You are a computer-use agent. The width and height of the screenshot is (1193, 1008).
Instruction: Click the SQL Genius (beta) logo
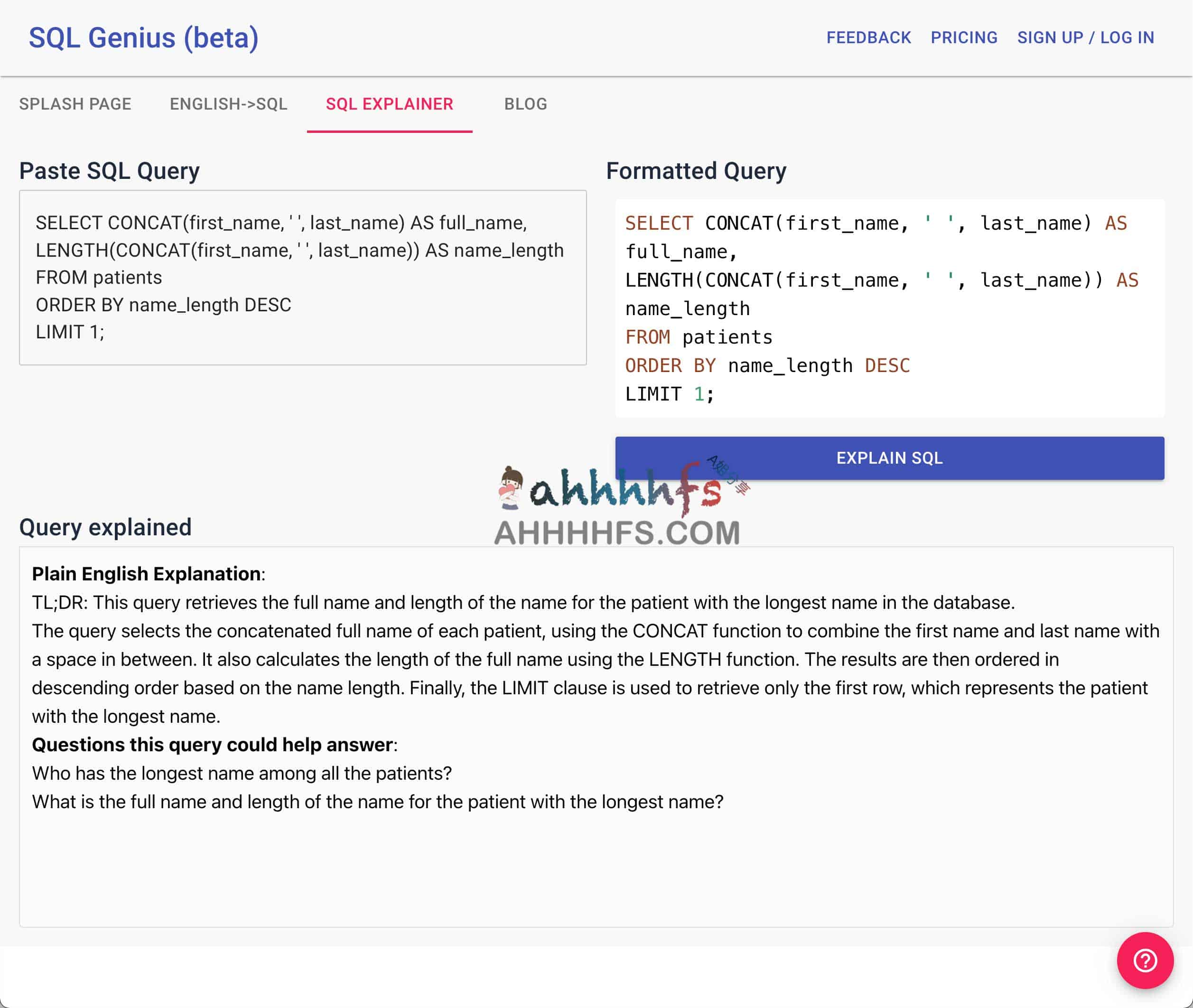click(143, 37)
